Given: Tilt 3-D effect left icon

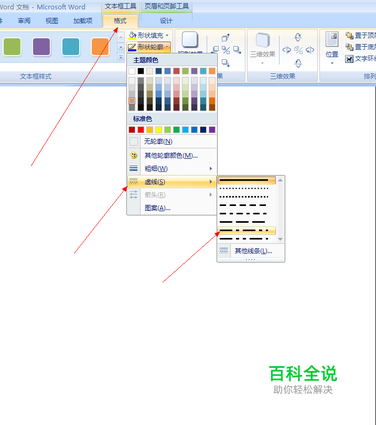Looking at the screenshot, I should [287, 50].
